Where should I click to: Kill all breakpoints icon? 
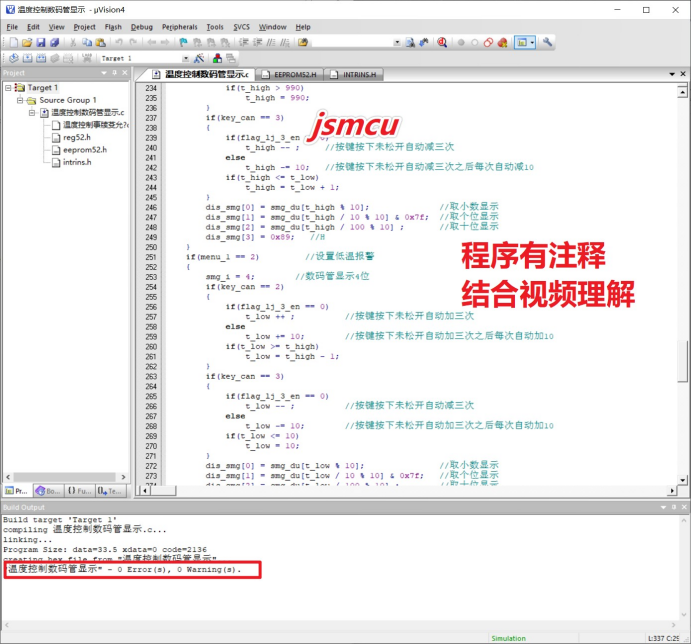[502, 43]
